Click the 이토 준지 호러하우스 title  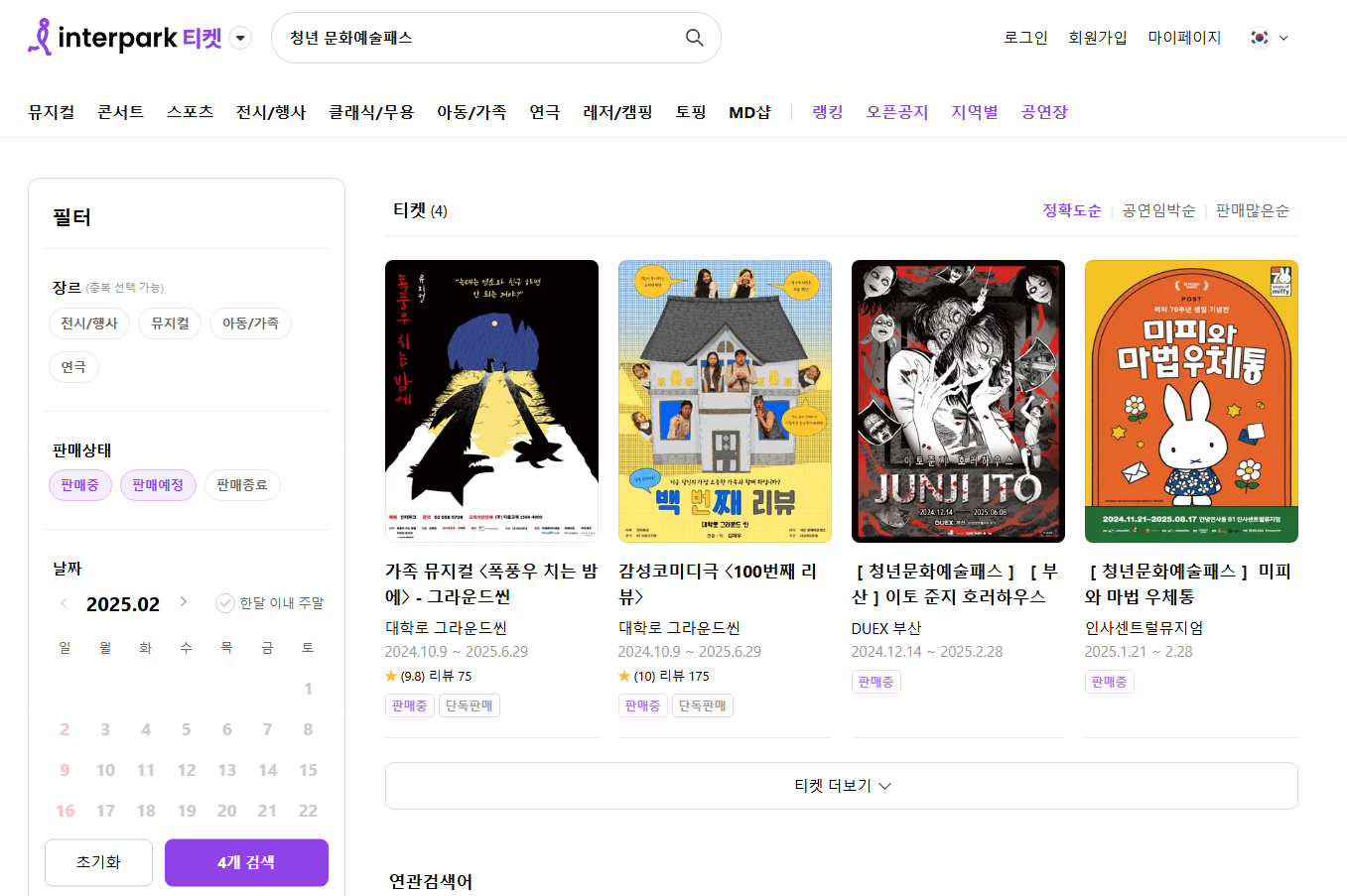[956, 584]
